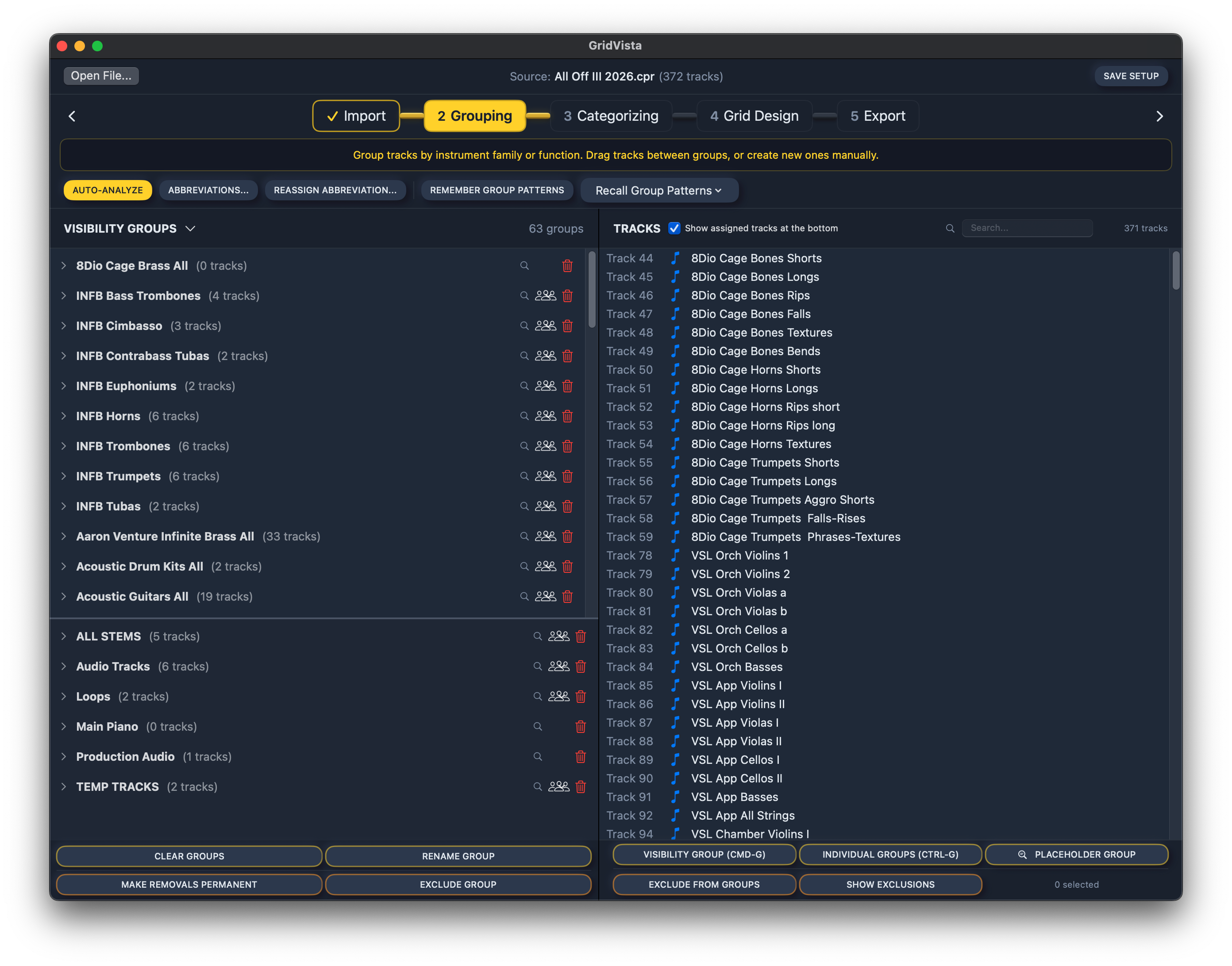Open the Grid Design step
This screenshot has width=1232, height=966.
point(754,116)
